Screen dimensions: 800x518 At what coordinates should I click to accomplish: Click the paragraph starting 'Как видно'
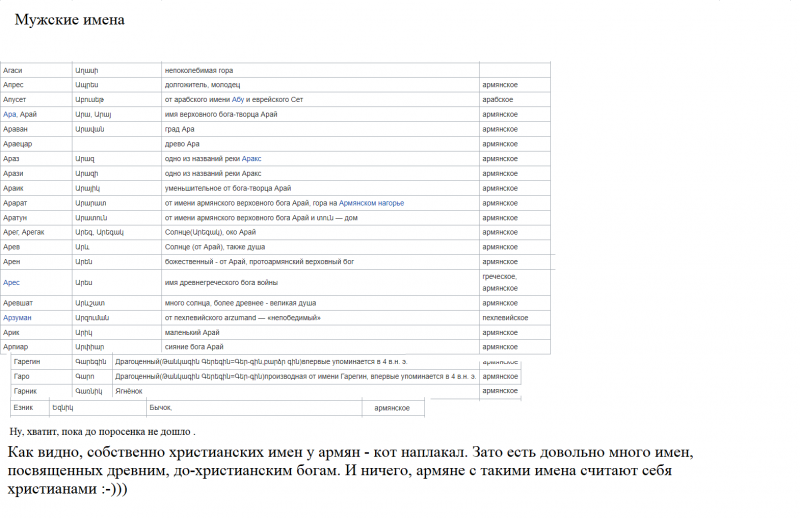tap(351, 471)
